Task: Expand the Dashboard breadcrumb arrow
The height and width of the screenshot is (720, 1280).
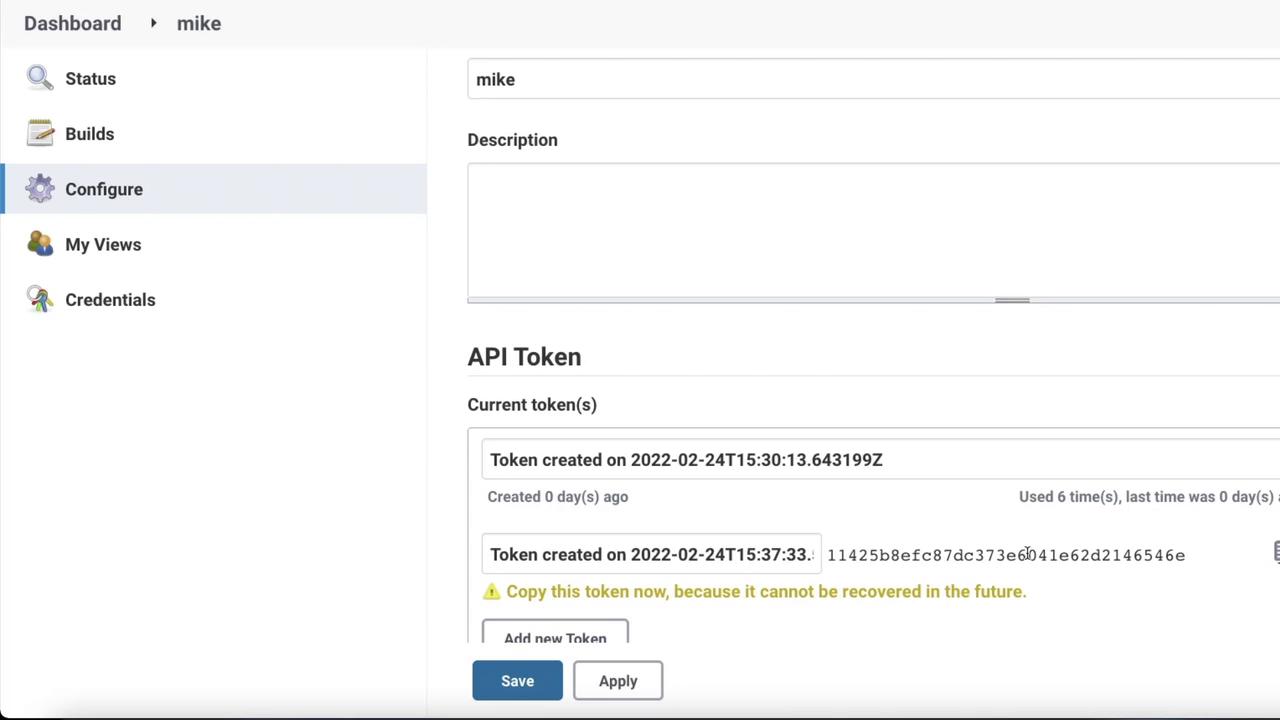Action: (x=153, y=23)
